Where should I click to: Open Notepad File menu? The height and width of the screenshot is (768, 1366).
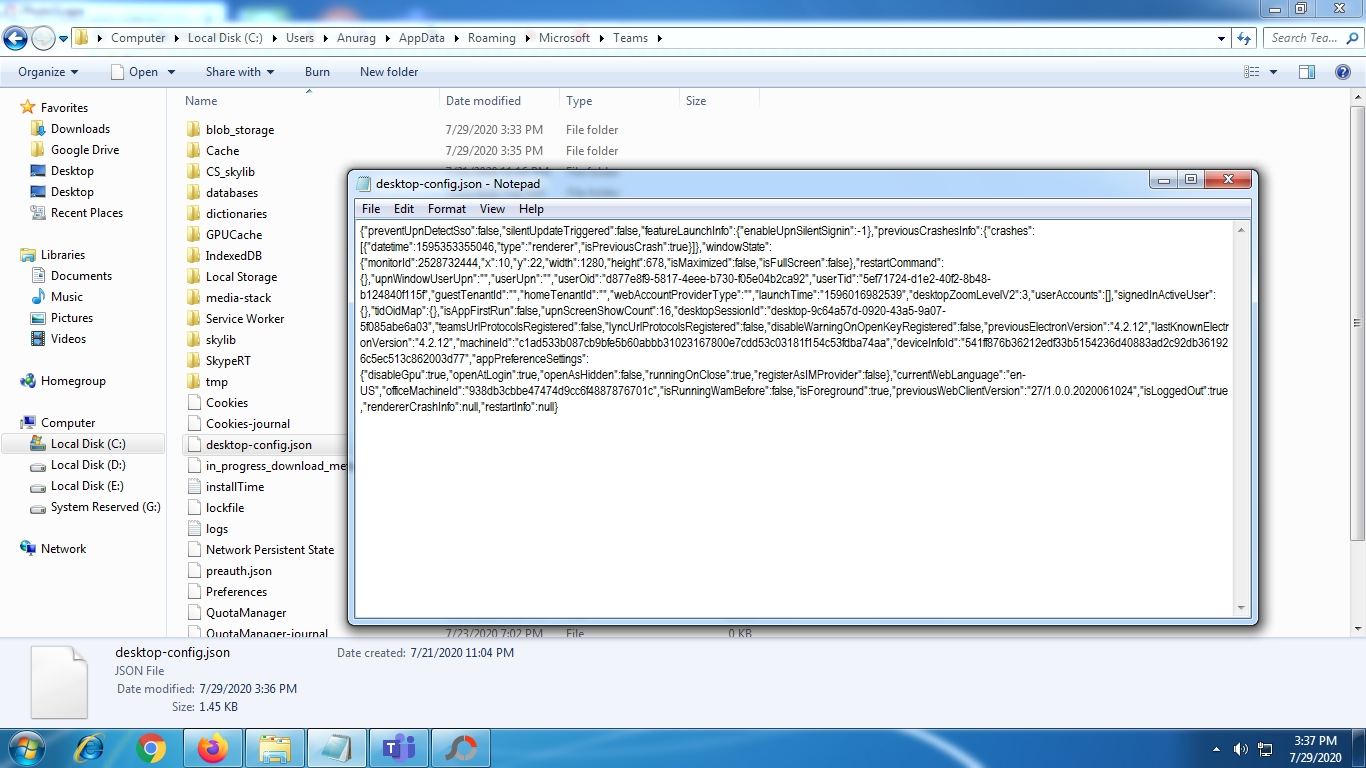click(x=371, y=209)
